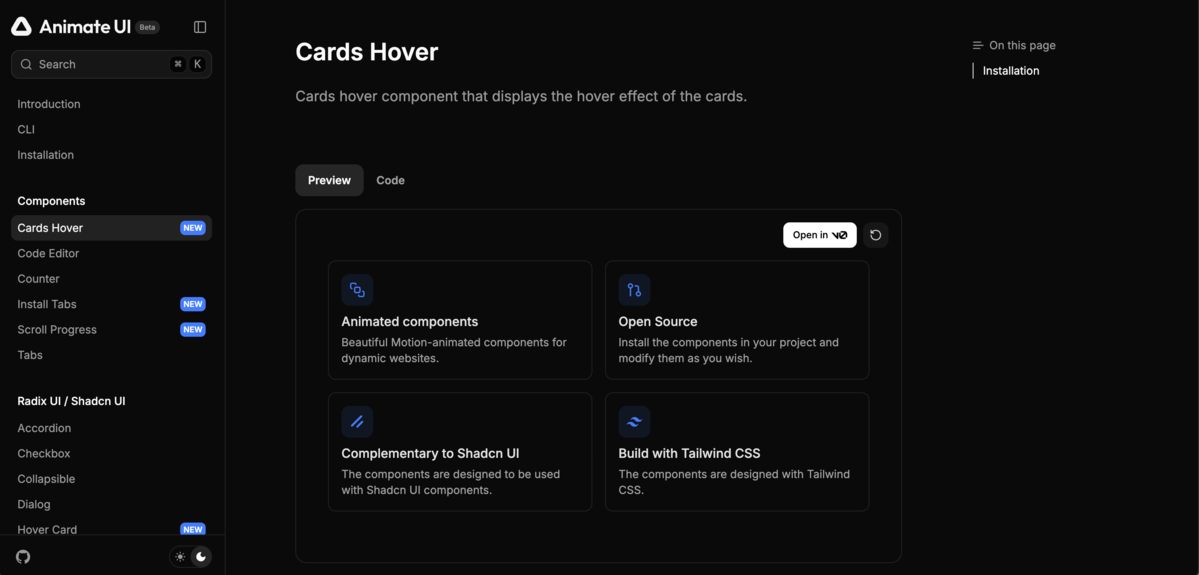Click the Open Source card title
The width and height of the screenshot is (1199, 575).
point(658,322)
